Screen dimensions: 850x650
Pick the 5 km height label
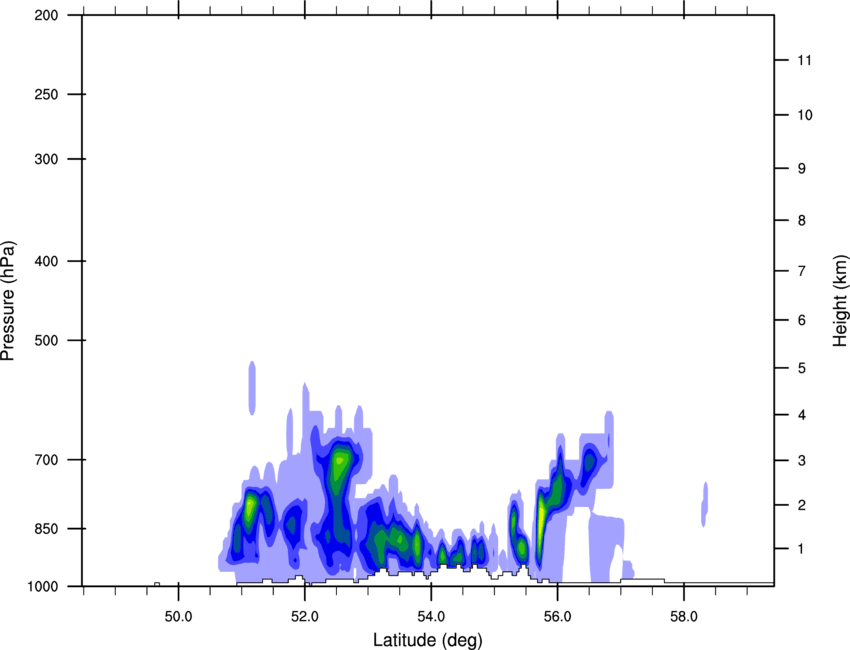click(x=802, y=368)
